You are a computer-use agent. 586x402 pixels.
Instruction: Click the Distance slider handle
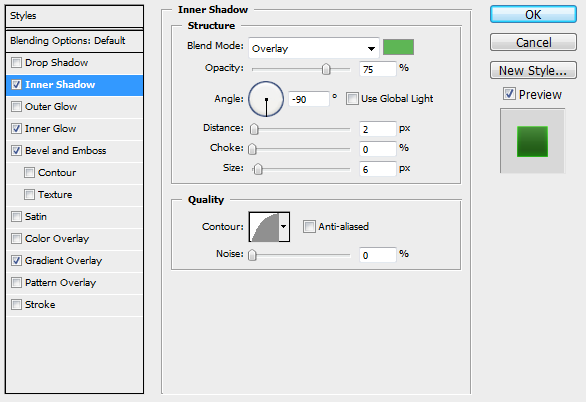tap(254, 129)
